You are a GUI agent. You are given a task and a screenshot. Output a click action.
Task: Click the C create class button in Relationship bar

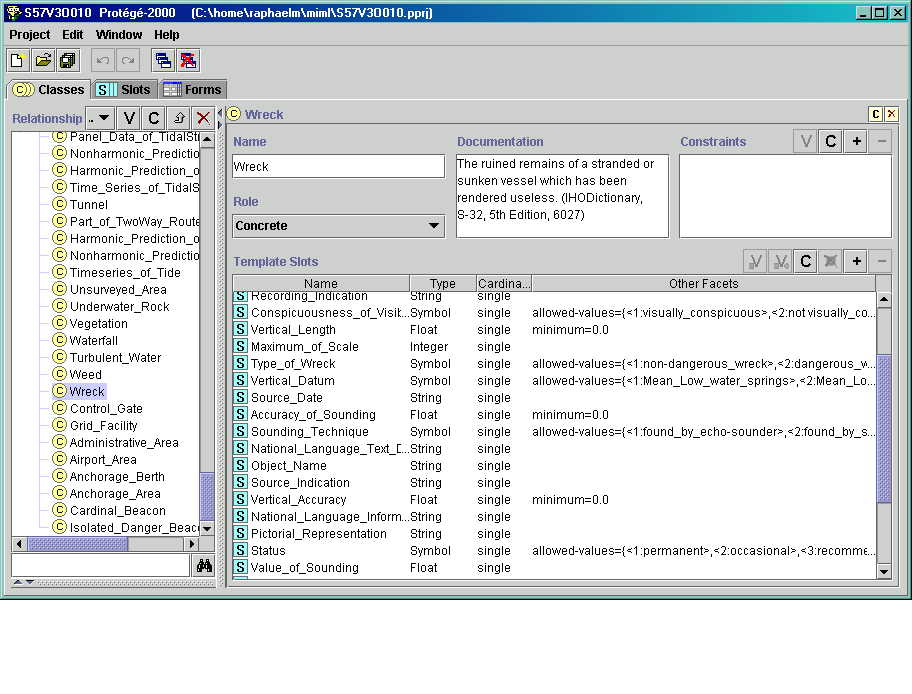click(153, 118)
